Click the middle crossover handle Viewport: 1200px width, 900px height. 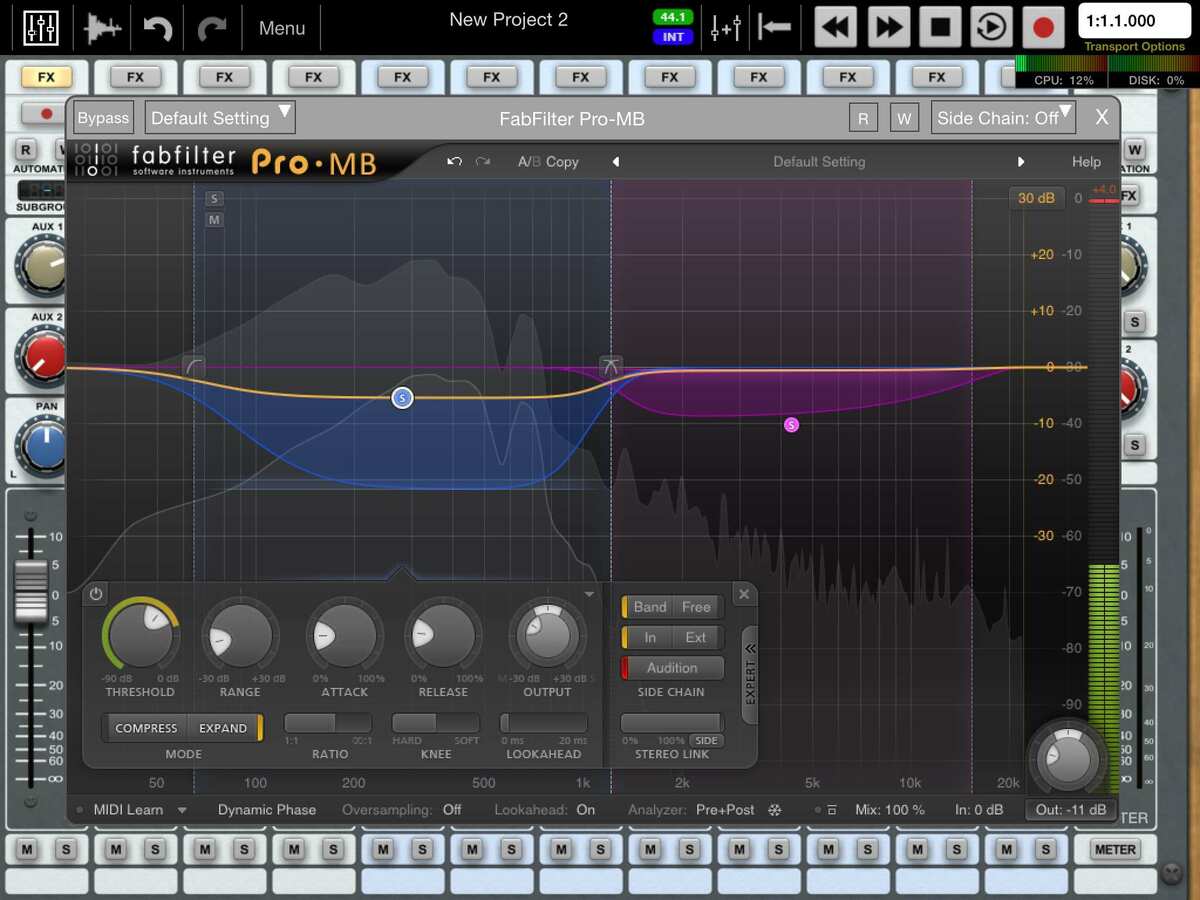point(611,367)
